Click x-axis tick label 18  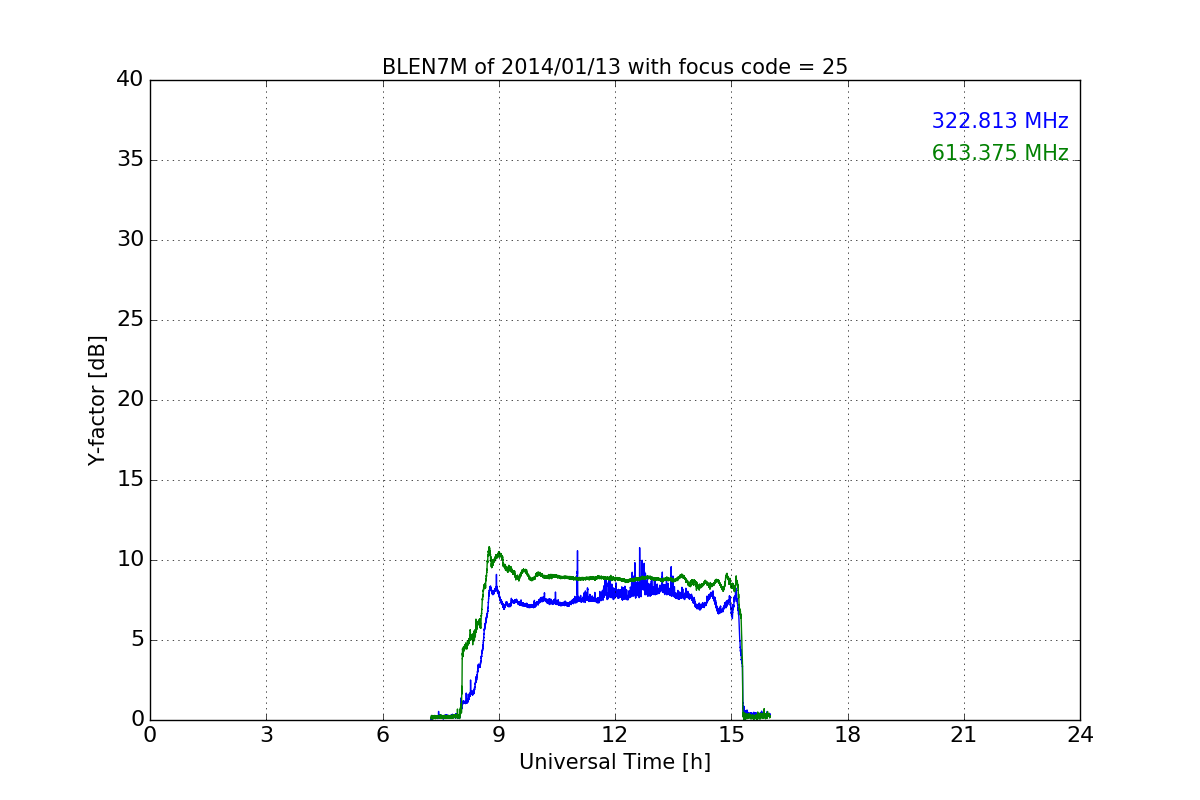tap(848, 735)
